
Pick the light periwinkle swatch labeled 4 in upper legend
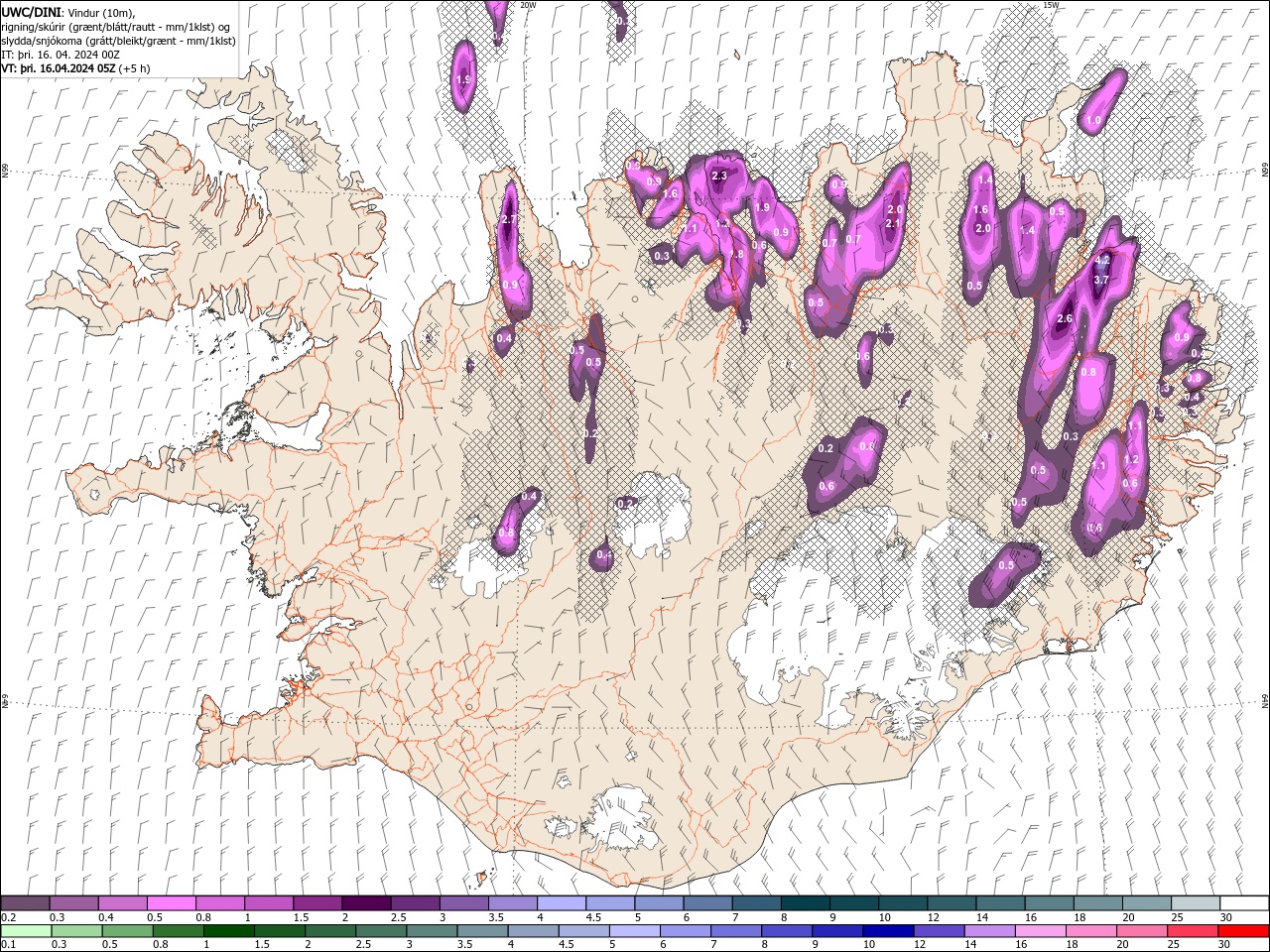561,903
